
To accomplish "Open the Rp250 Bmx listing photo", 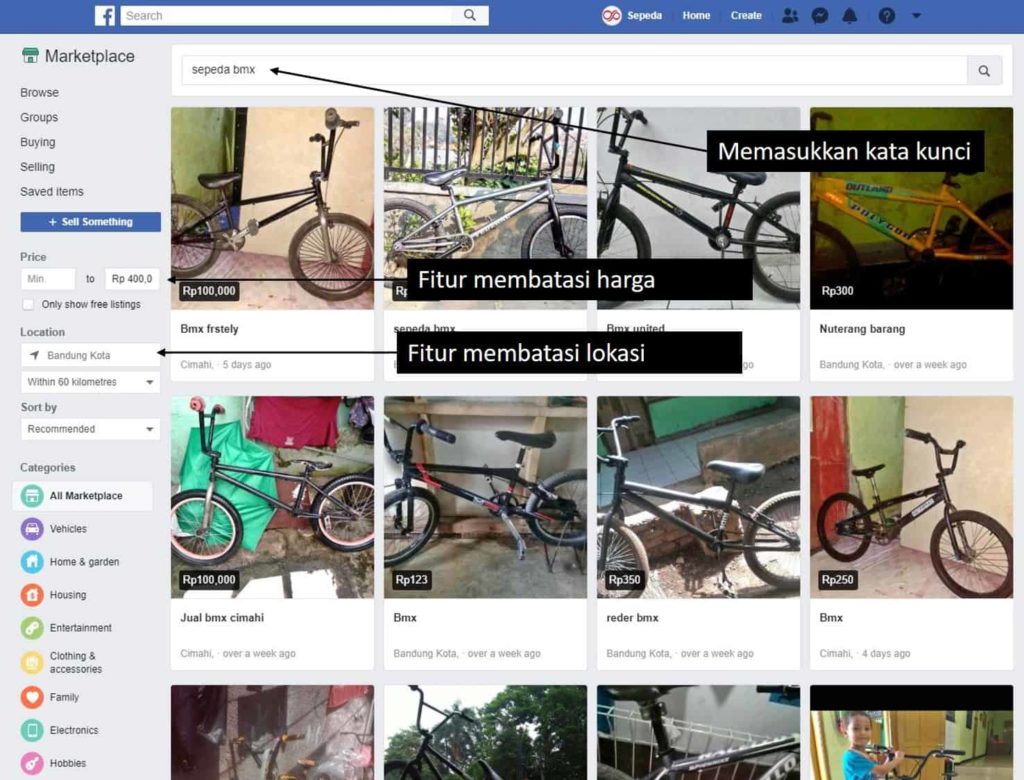I will tap(911, 496).
